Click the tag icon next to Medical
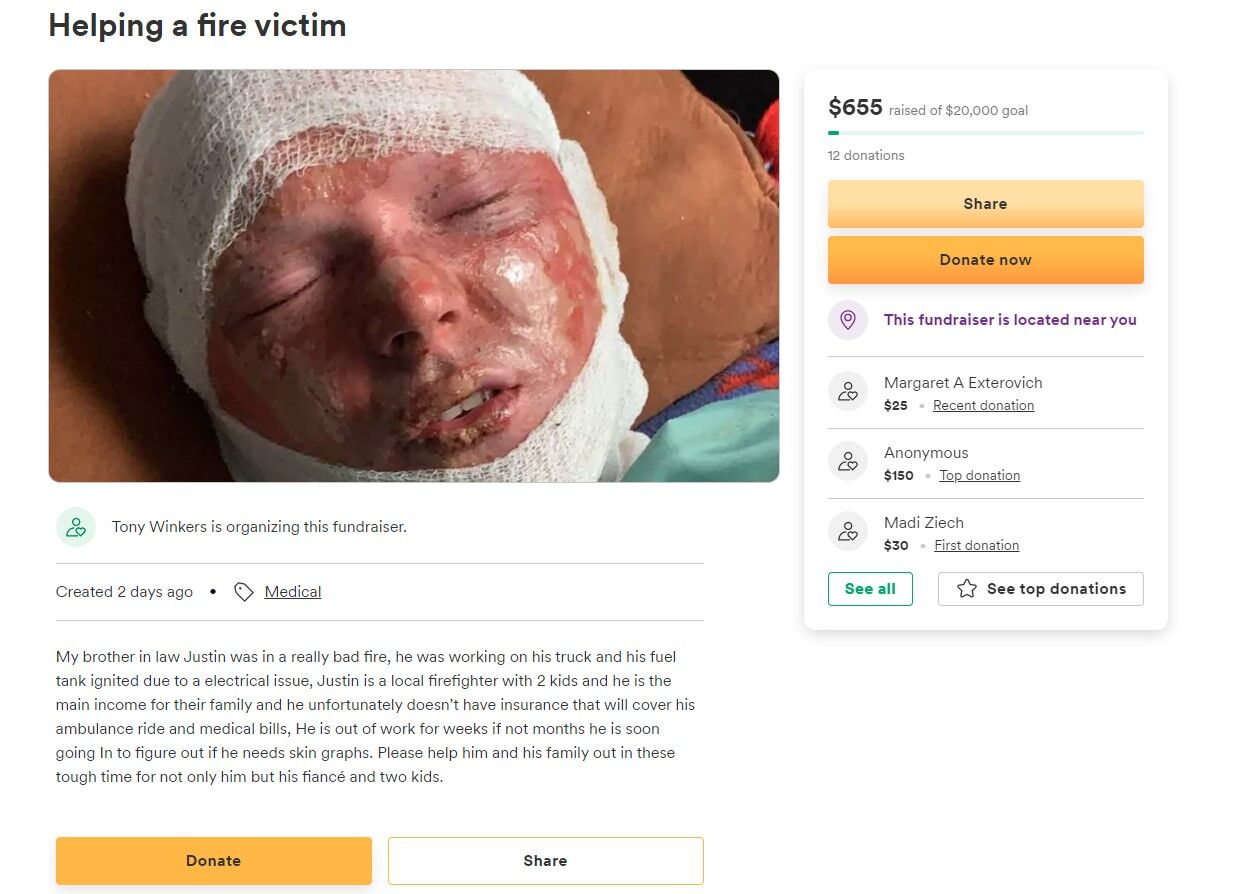 244,592
